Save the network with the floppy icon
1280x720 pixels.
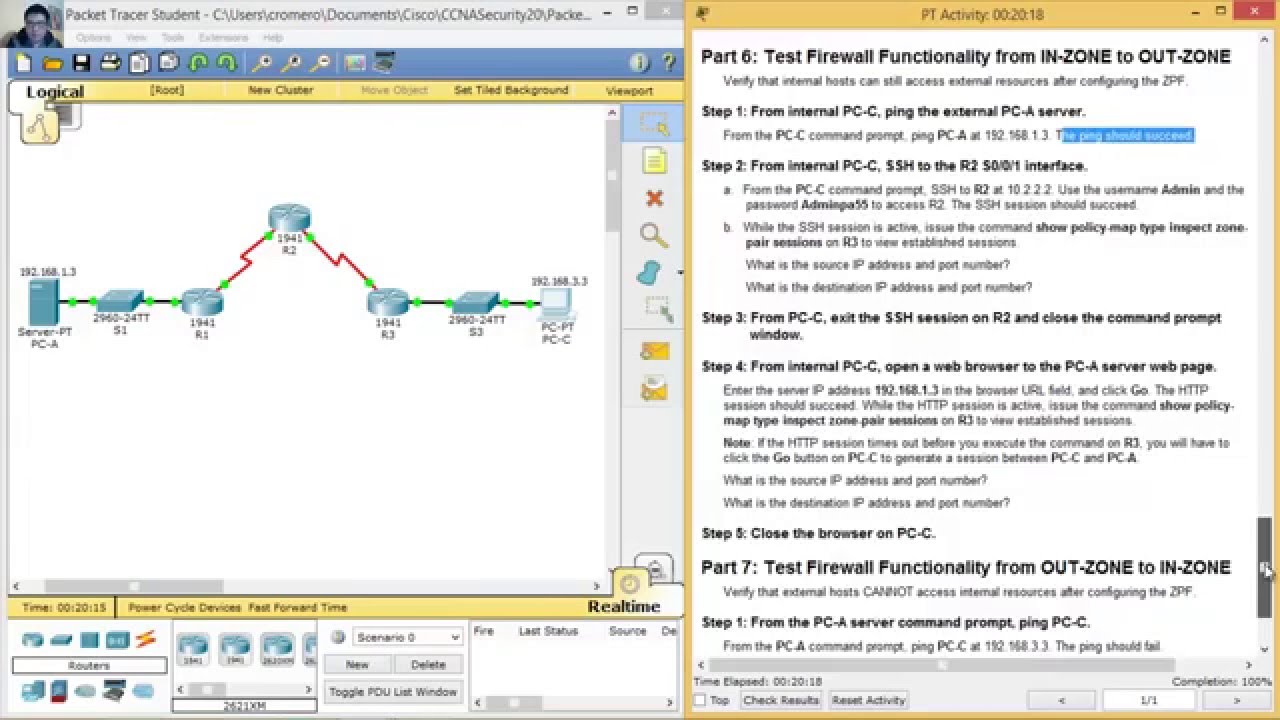click(82, 63)
